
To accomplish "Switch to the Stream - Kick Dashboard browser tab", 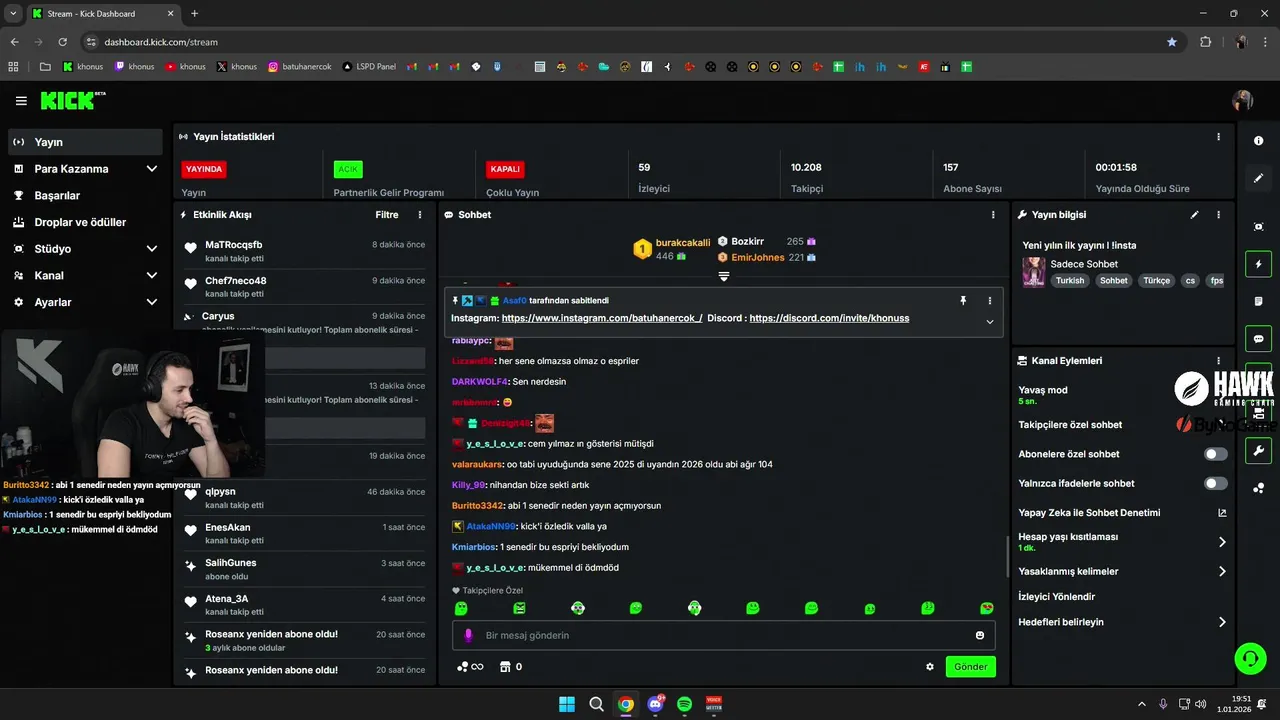I will (104, 14).
